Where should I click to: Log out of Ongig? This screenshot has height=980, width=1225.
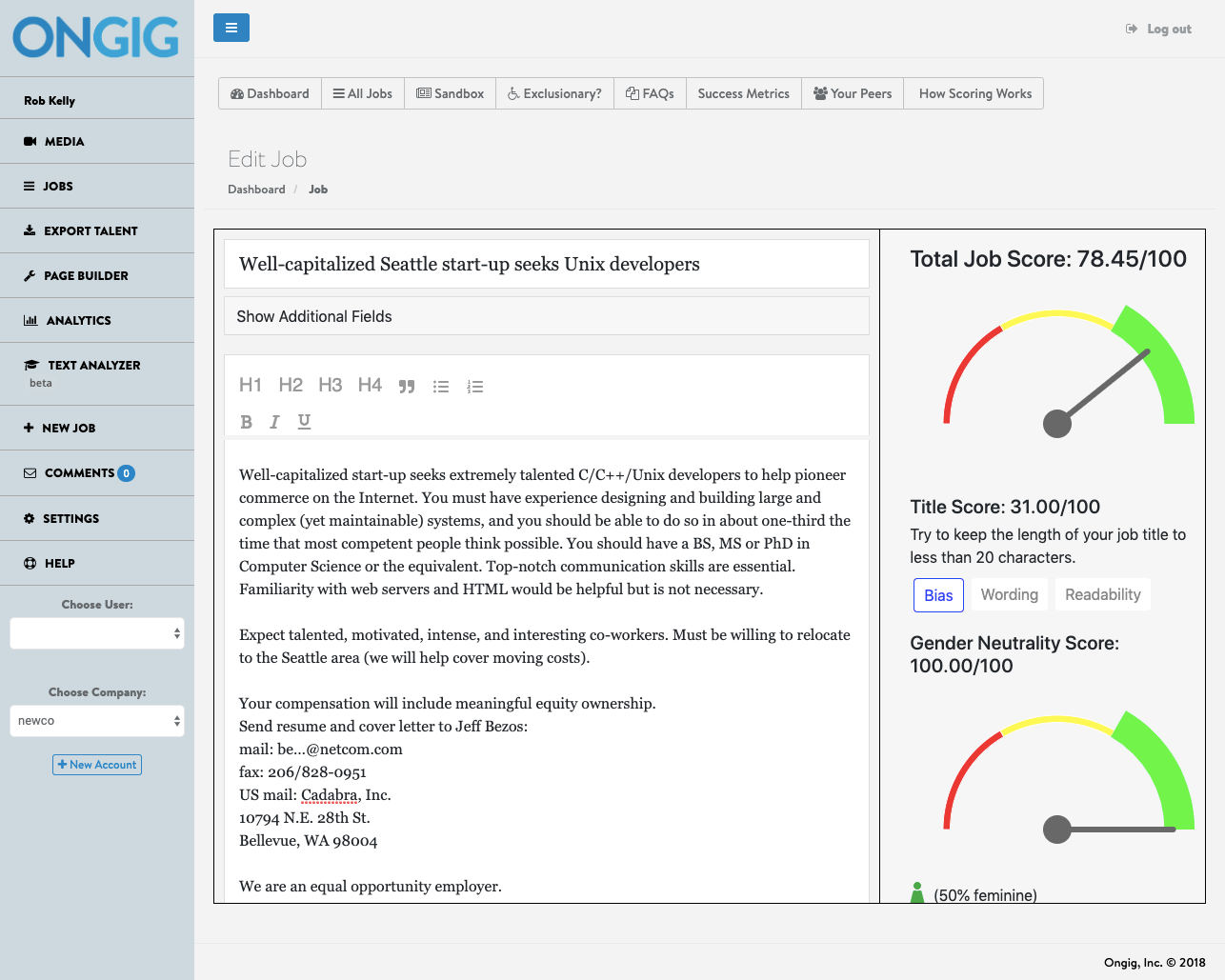[x=1158, y=29]
